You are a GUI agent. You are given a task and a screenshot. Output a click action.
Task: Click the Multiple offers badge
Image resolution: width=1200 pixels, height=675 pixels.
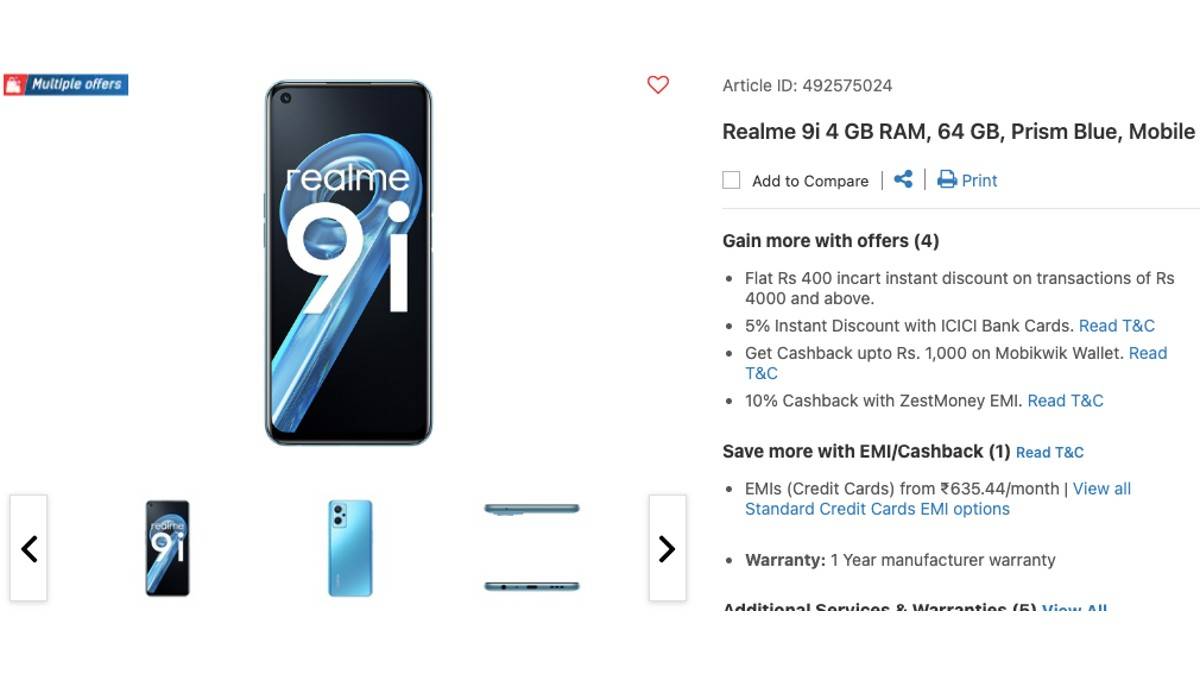coord(67,84)
